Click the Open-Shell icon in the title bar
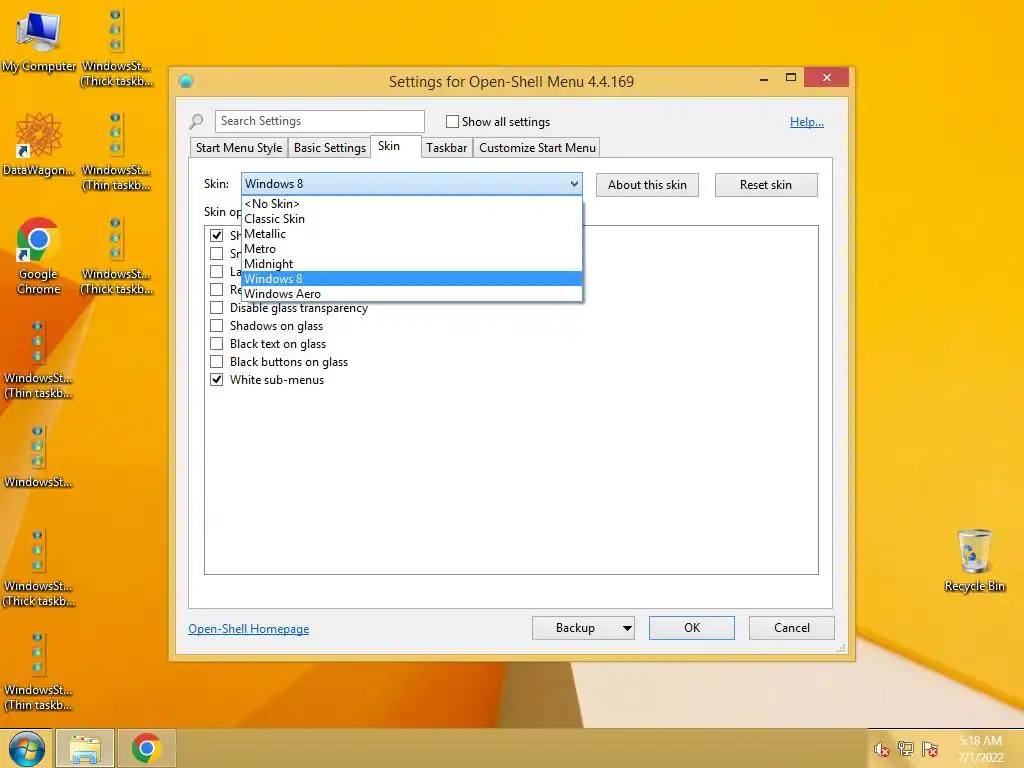 186,81
